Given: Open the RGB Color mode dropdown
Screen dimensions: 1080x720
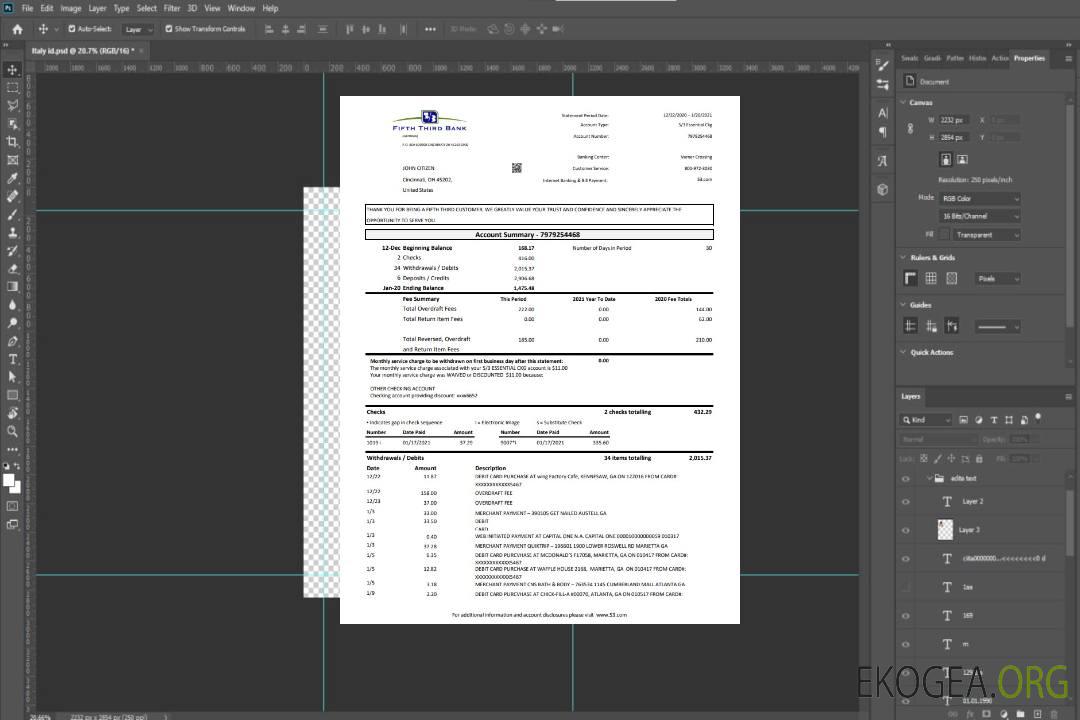Looking at the screenshot, I should [980, 198].
